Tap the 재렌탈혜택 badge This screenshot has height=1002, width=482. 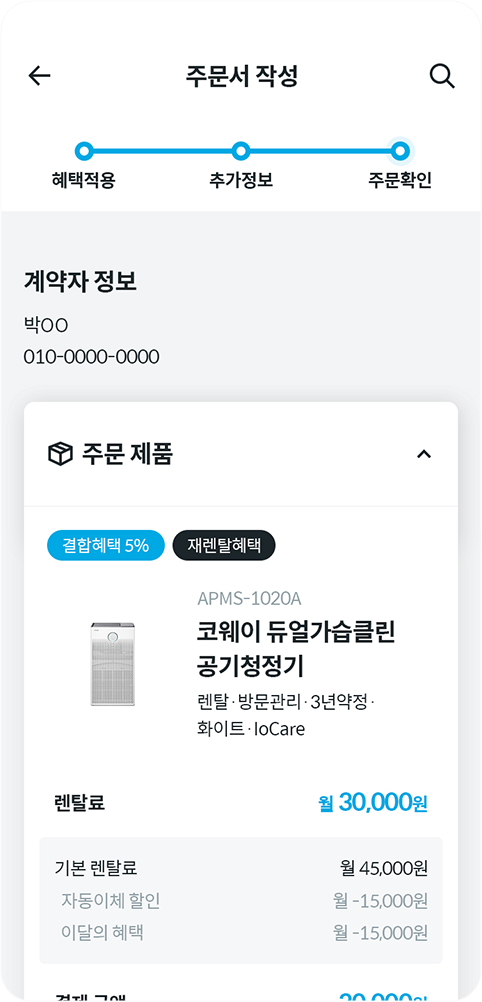[x=224, y=545]
